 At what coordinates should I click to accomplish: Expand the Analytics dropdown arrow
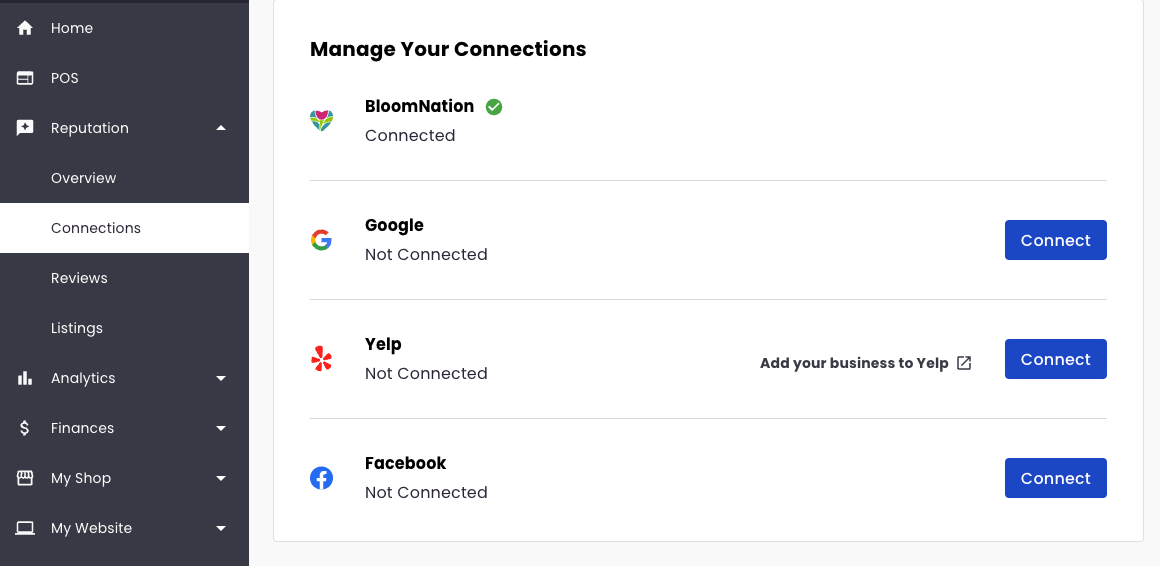[x=220, y=378]
